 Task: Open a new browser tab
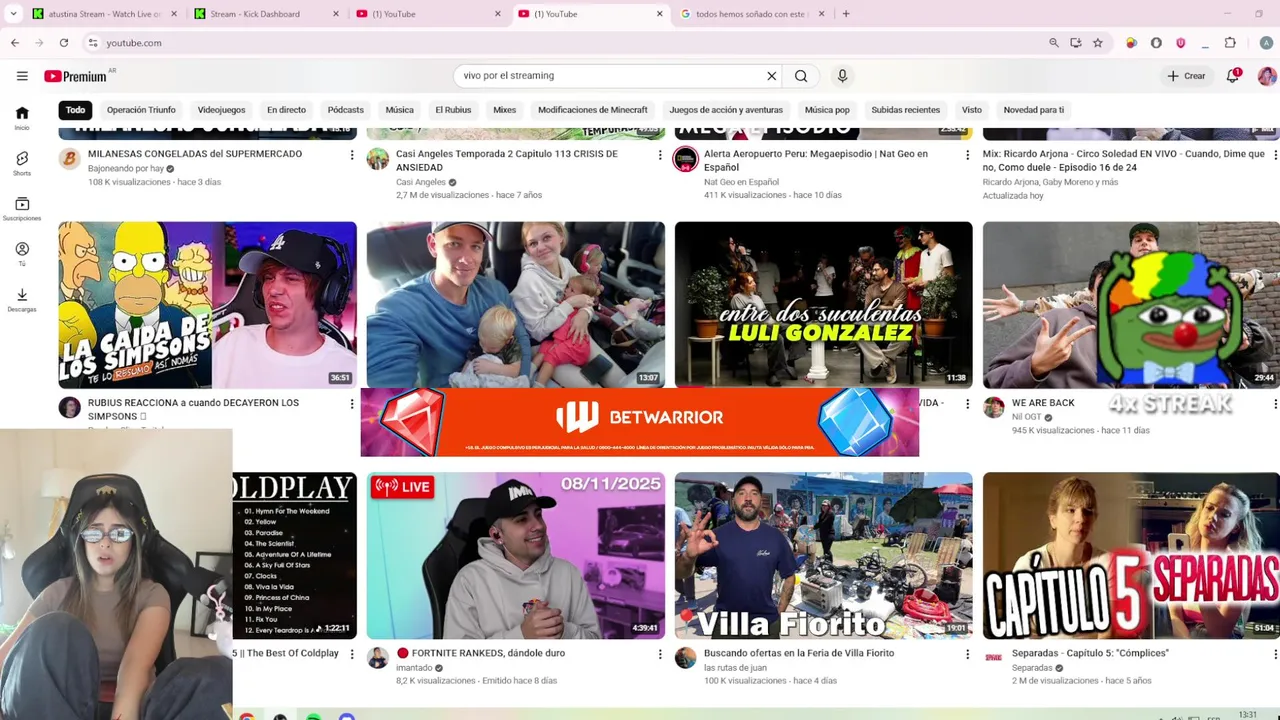pyautogui.click(x=846, y=14)
